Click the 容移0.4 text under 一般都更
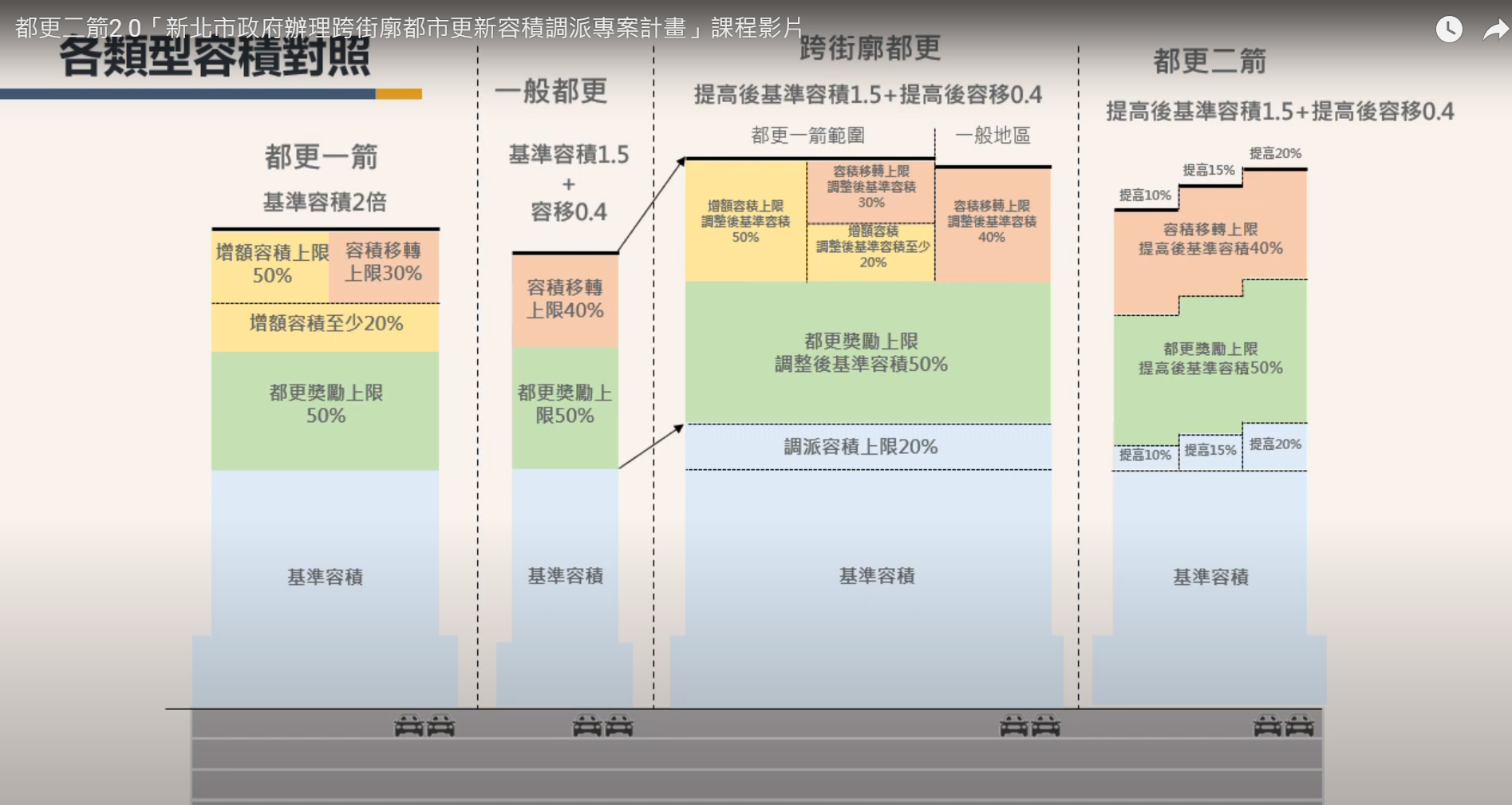This screenshot has width=1512, height=805. click(569, 211)
